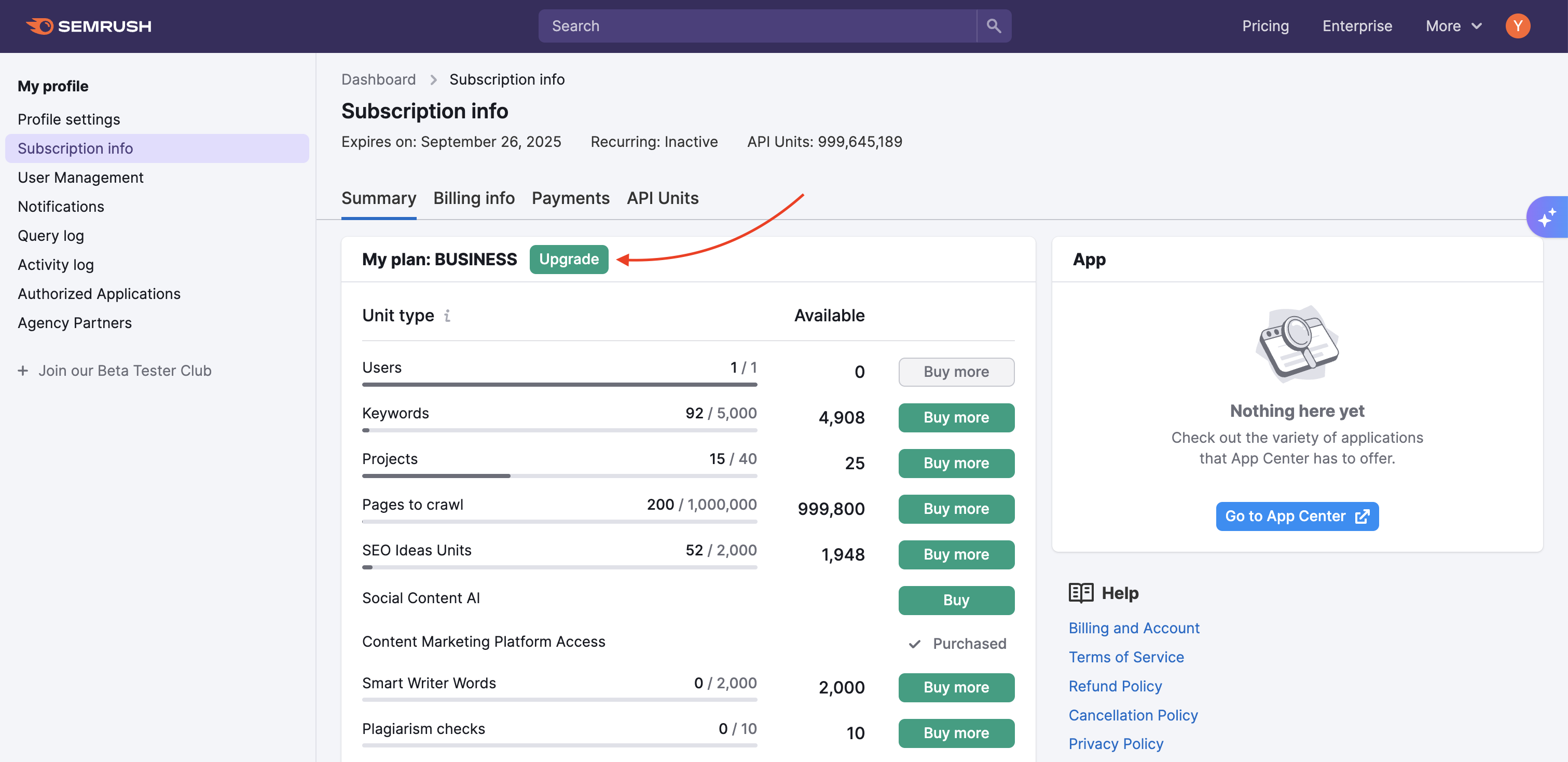Open Go to App Center
Viewport: 1568px width, 762px height.
(x=1297, y=516)
